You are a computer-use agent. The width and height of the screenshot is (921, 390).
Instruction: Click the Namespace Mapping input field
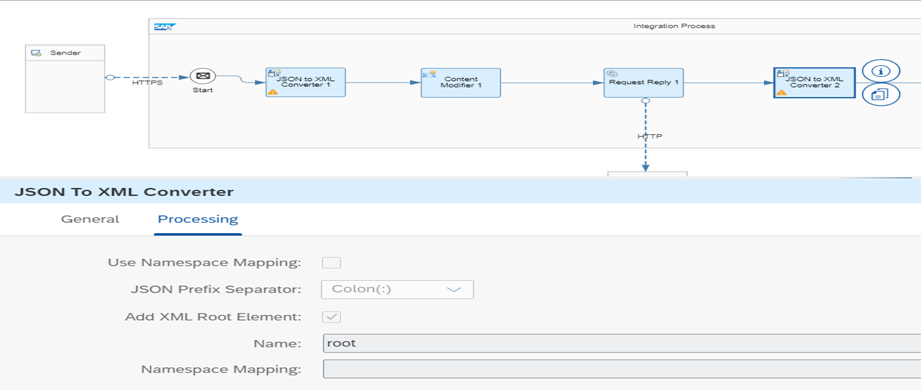(622, 369)
